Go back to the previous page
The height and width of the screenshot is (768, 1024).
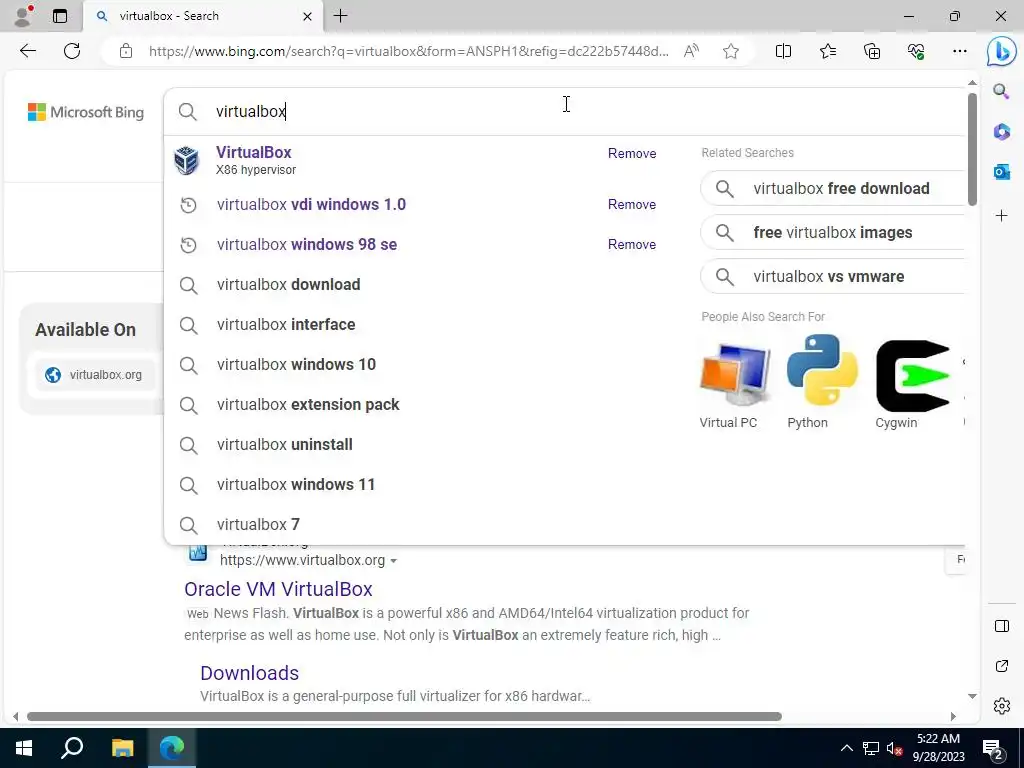point(27,51)
